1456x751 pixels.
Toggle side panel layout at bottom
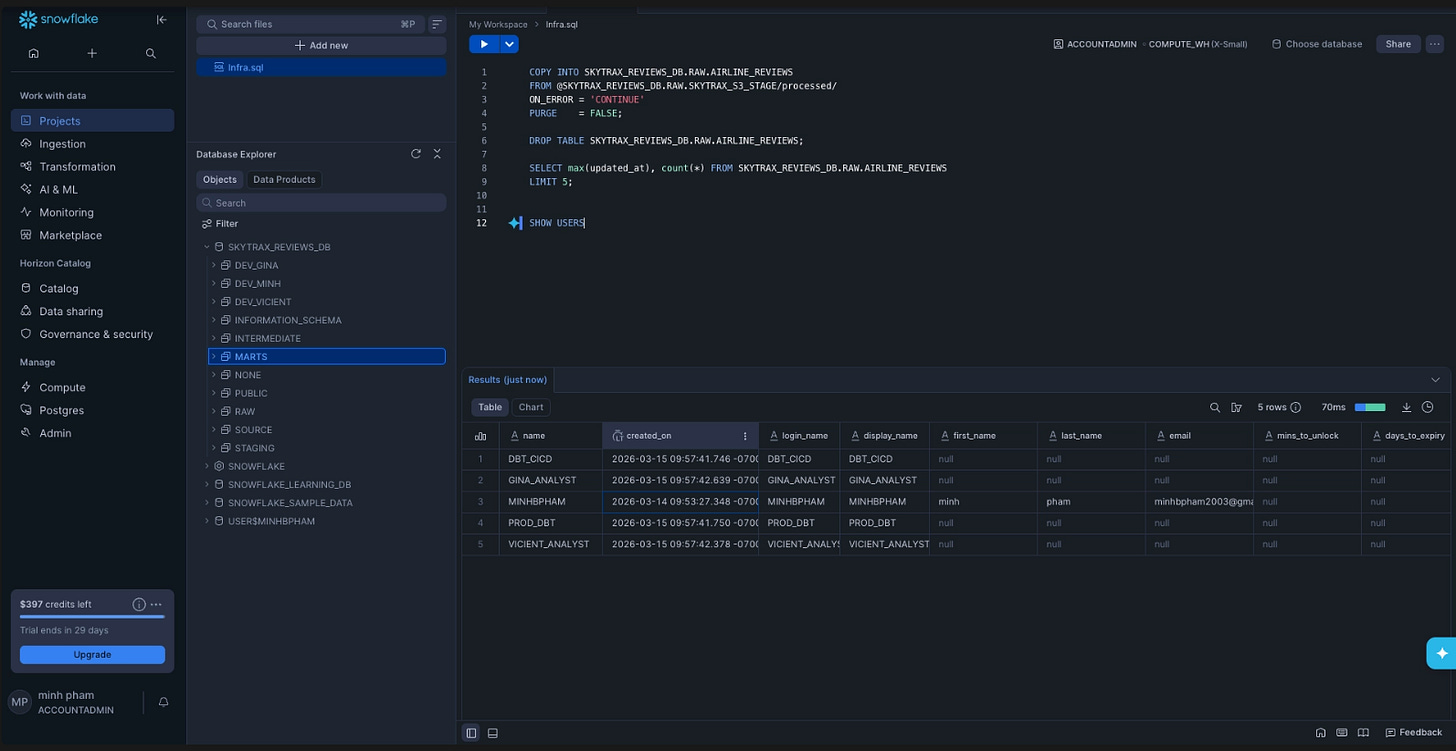click(x=471, y=733)
